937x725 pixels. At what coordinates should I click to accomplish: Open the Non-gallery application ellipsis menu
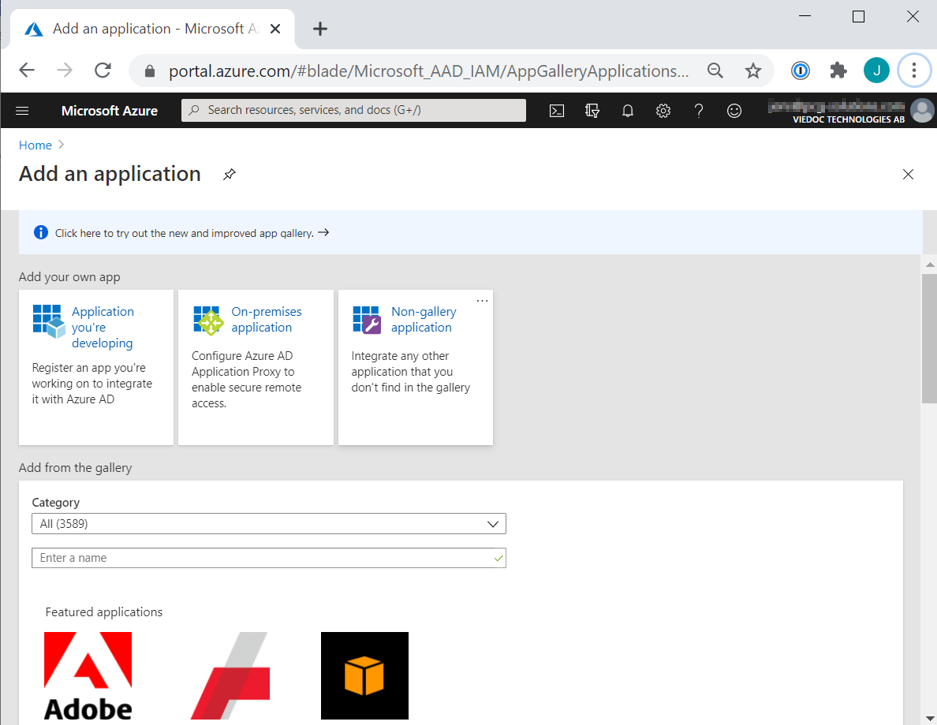[x=482, y=301]
